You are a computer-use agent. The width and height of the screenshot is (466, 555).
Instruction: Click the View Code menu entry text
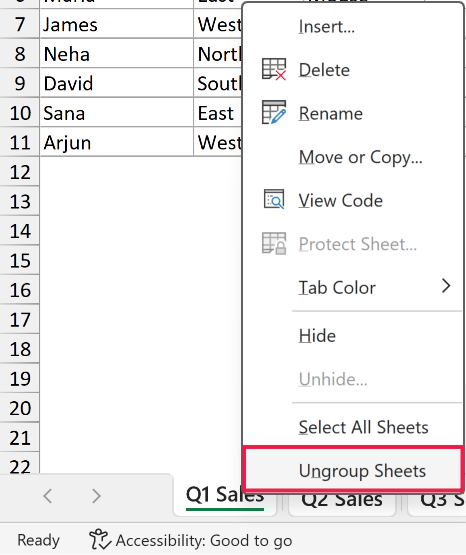coord(340,200)
